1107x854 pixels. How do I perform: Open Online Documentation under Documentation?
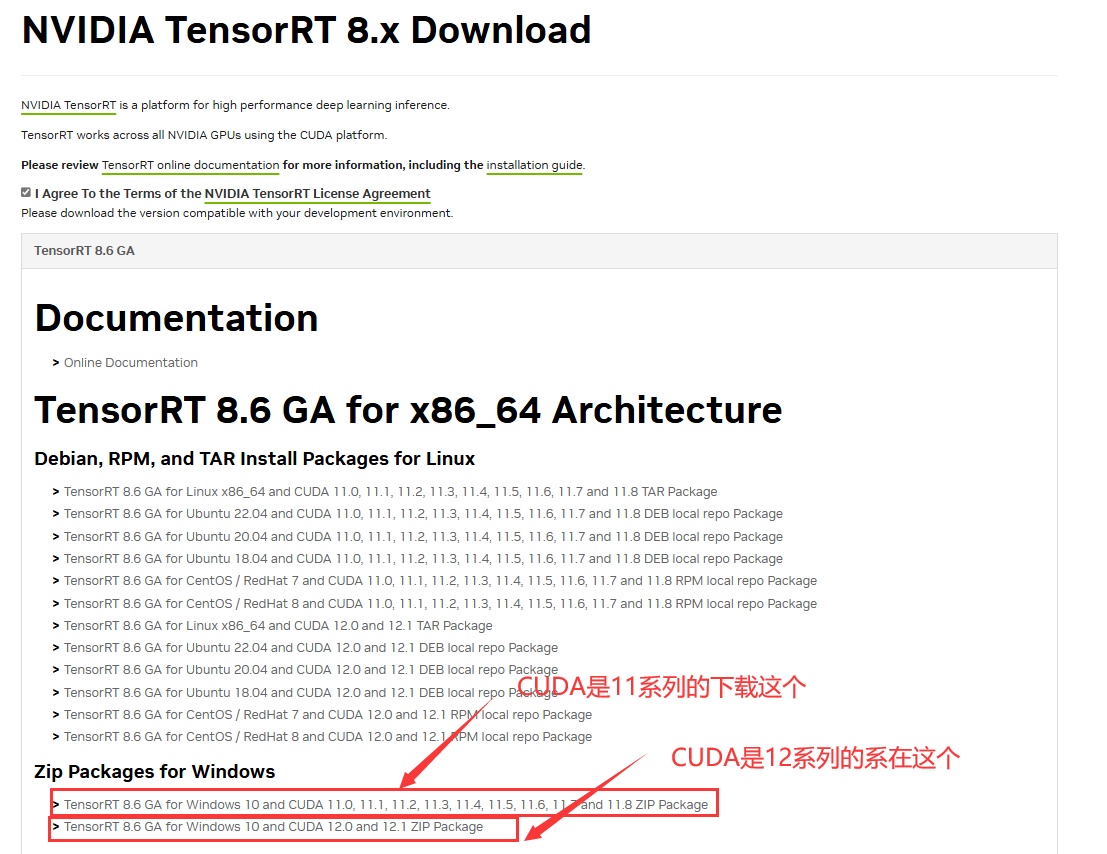tap(130, 362)
